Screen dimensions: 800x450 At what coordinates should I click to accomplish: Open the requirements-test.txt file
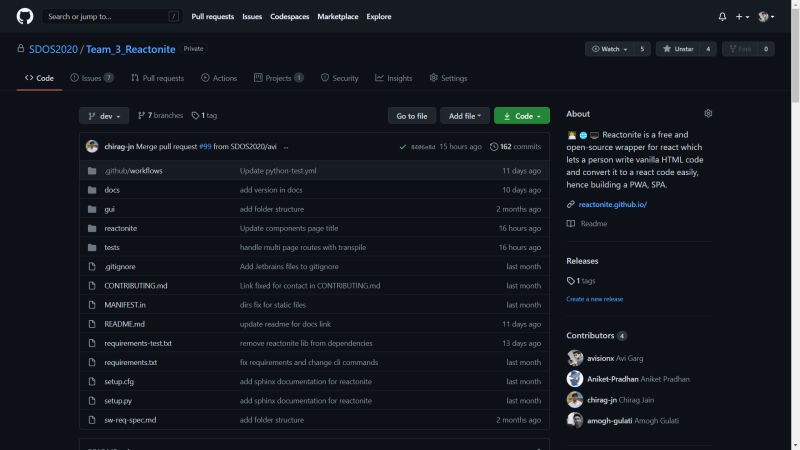[138, 343]
